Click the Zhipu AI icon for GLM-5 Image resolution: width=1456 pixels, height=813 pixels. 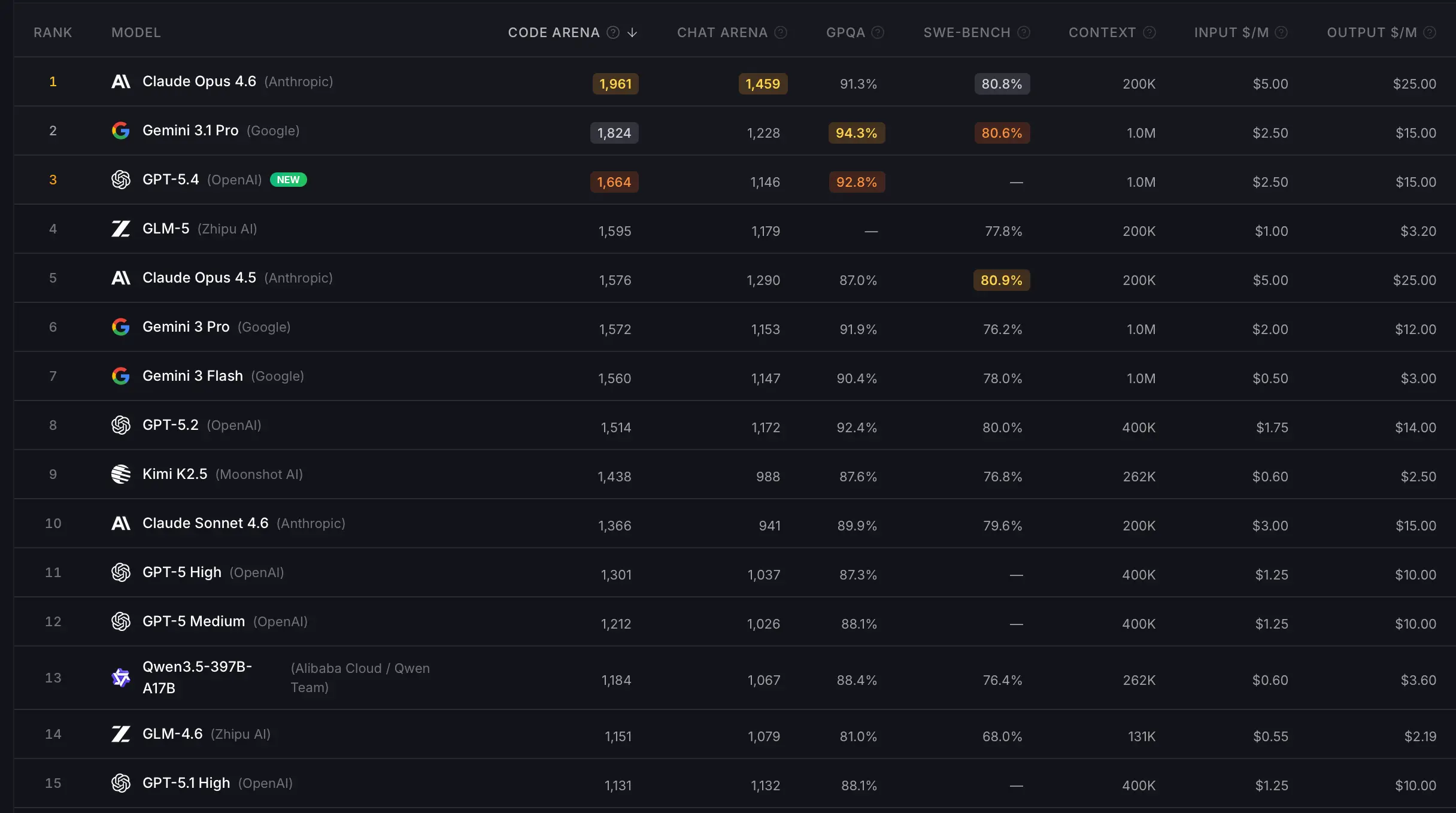[121, 228]
